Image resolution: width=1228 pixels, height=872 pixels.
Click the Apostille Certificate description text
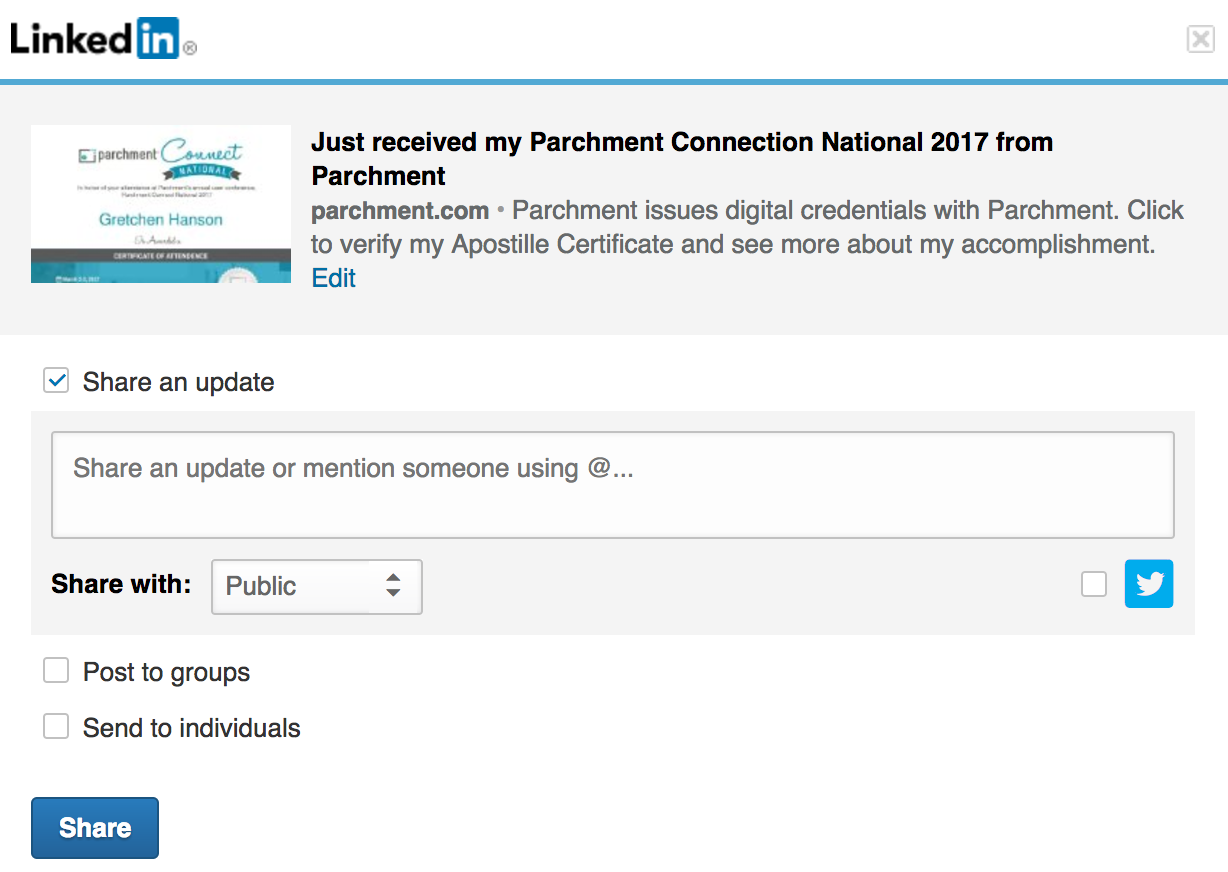[733, 245]
